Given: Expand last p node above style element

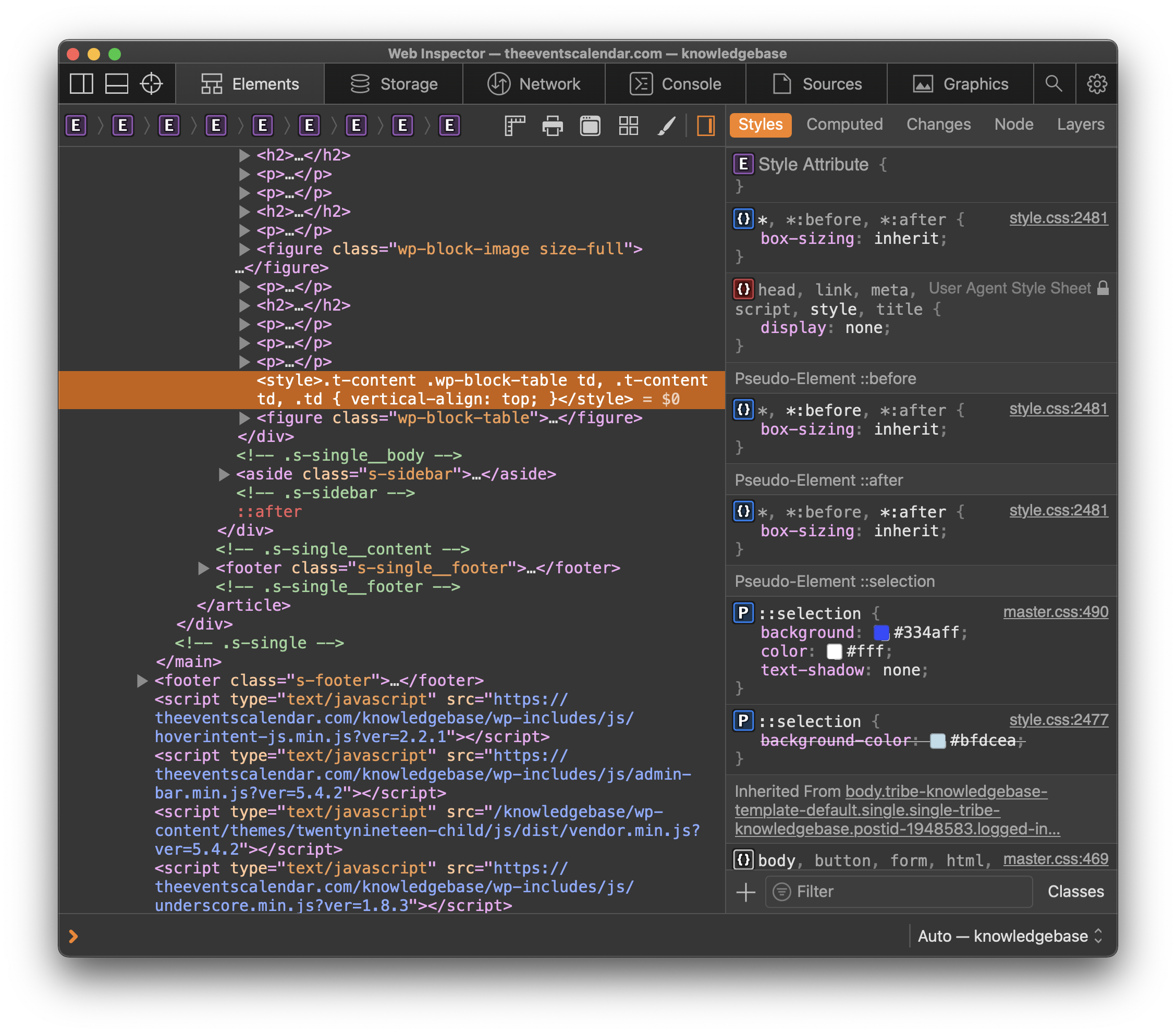Looking at the screenshot, I should [x=244, y=362].
